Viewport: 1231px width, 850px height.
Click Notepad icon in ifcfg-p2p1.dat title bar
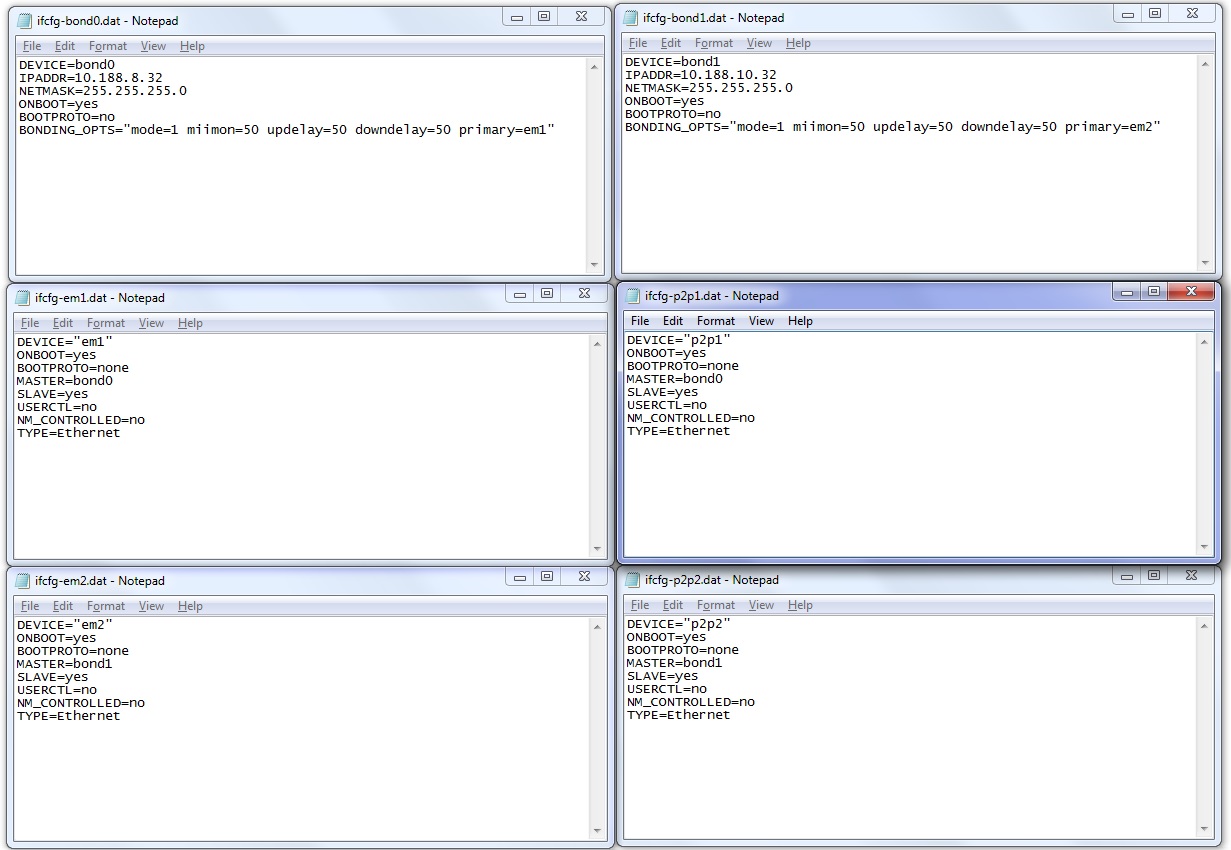pyautogui.click(x=633, y=296)
